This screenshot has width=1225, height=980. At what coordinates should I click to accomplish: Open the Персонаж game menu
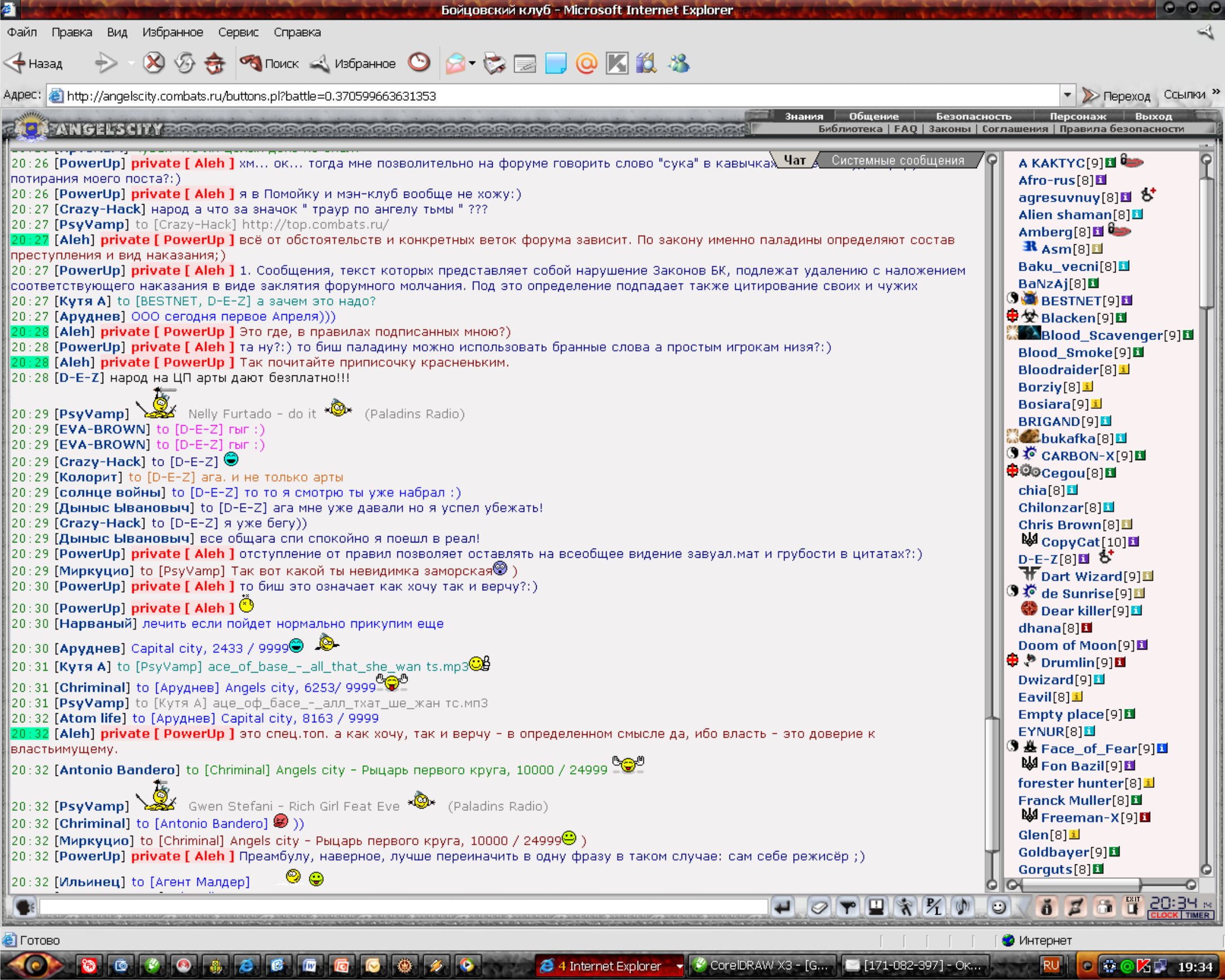point(1078,116)
